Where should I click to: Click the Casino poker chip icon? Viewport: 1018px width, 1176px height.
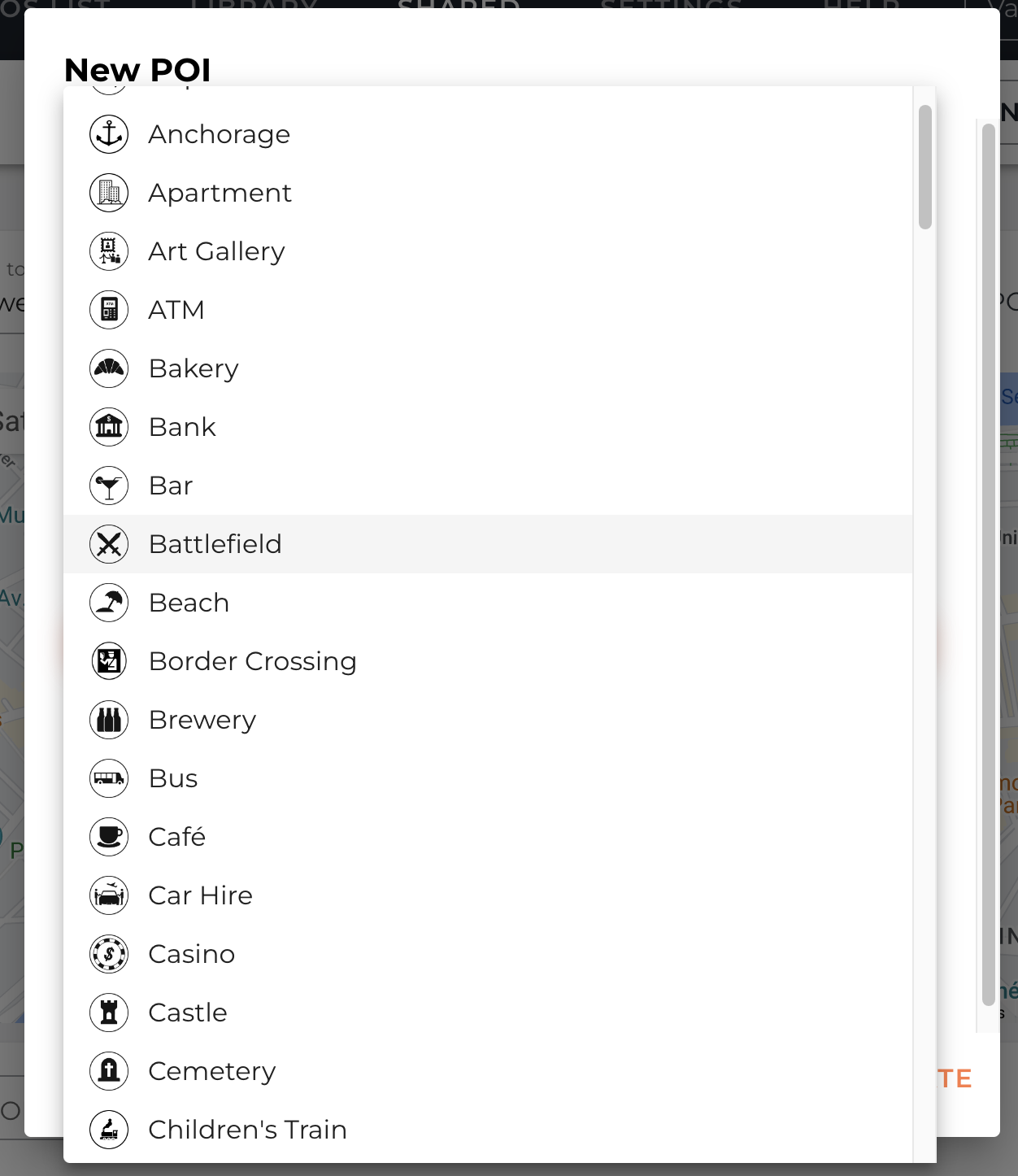pyautogui.click(x=109, y=954)
